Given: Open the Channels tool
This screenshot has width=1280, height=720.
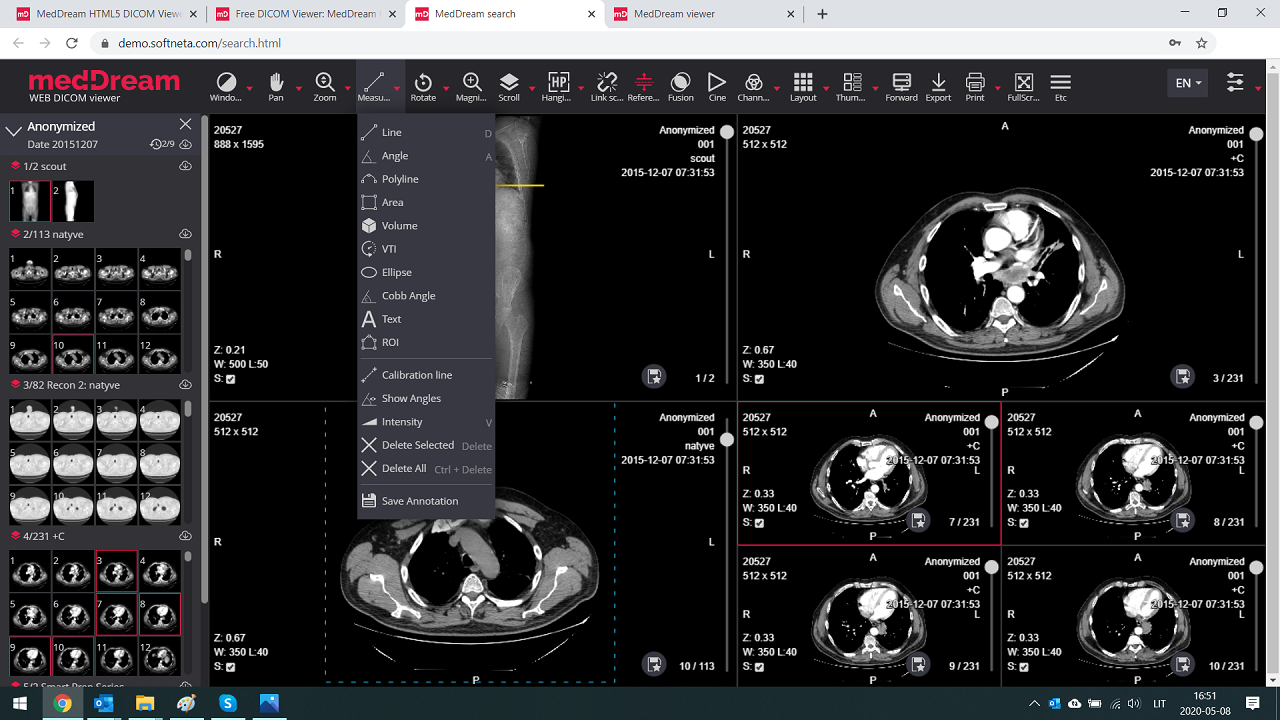Looking at the screenshot, I should (x=754, y=86).
